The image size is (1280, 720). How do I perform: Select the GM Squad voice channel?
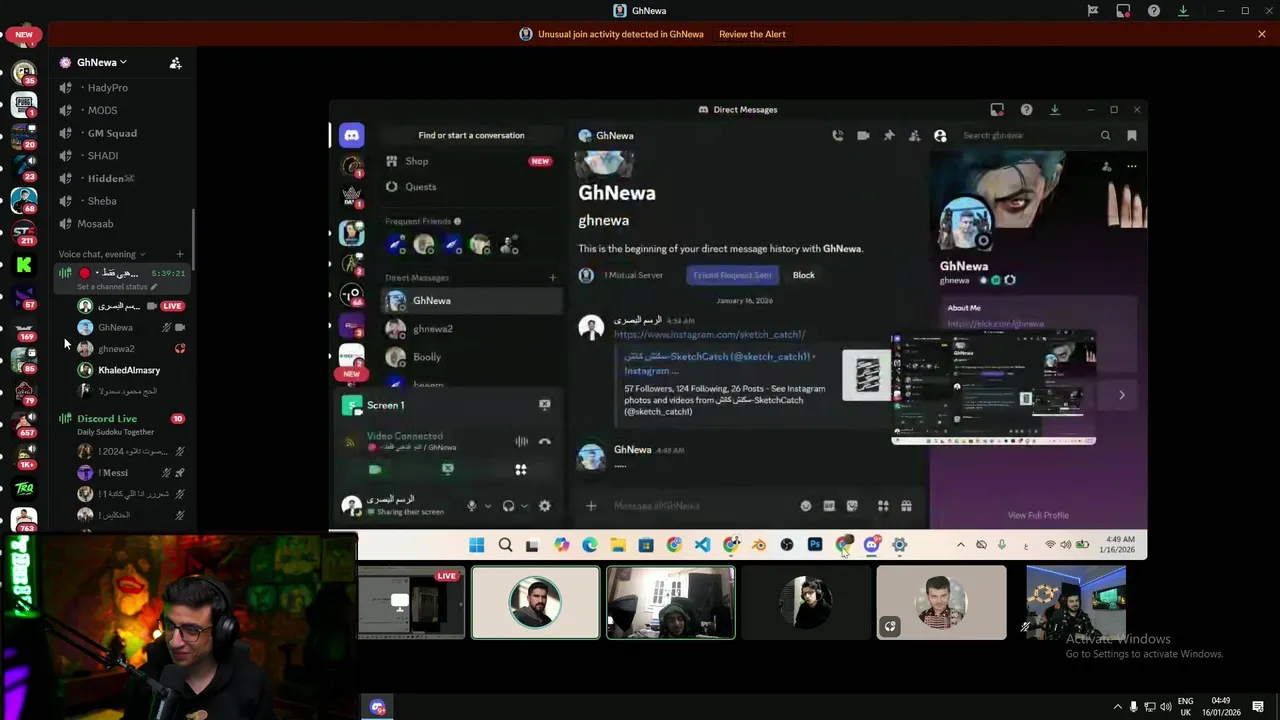(x=124, y=133)
